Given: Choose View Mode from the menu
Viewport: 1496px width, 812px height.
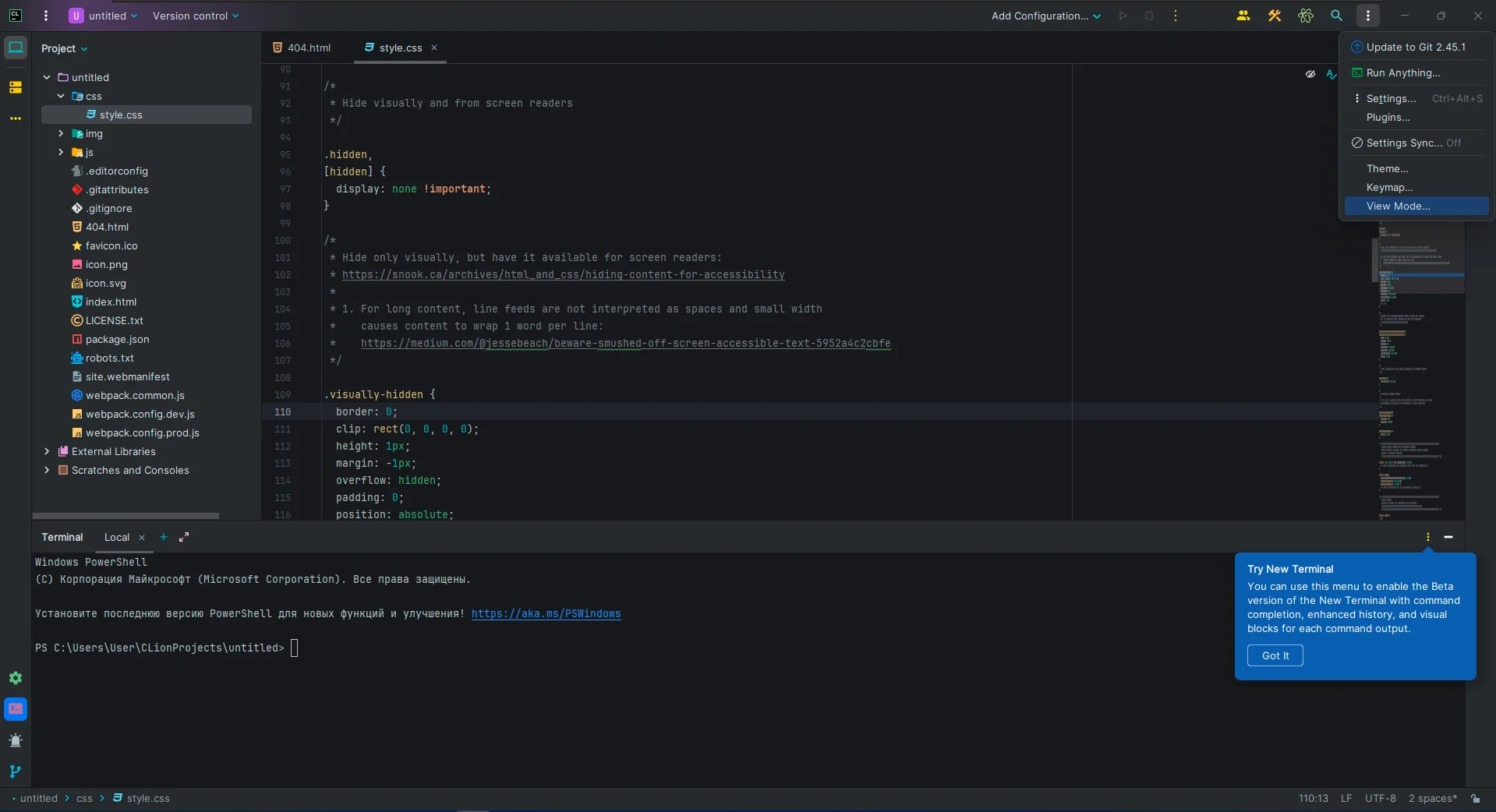Looking at the screenshot, I should (x=1398, y=206).
